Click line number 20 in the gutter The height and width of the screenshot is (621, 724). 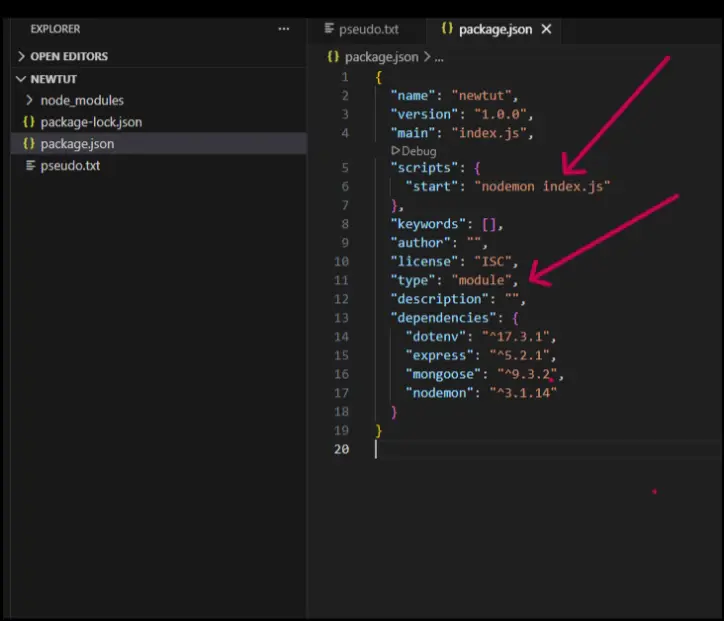341,449
